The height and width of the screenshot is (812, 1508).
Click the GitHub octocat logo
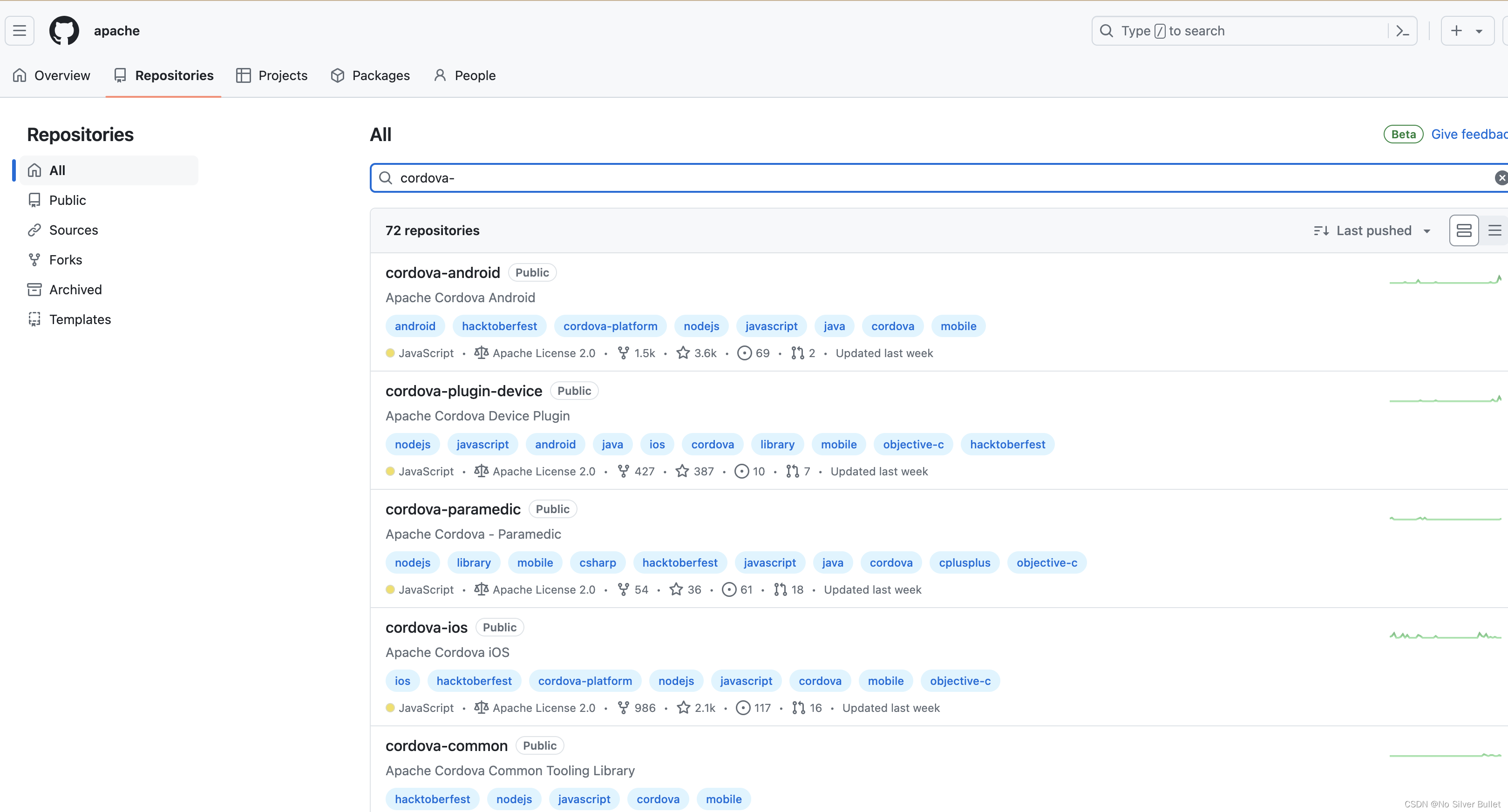click(64, 30)
